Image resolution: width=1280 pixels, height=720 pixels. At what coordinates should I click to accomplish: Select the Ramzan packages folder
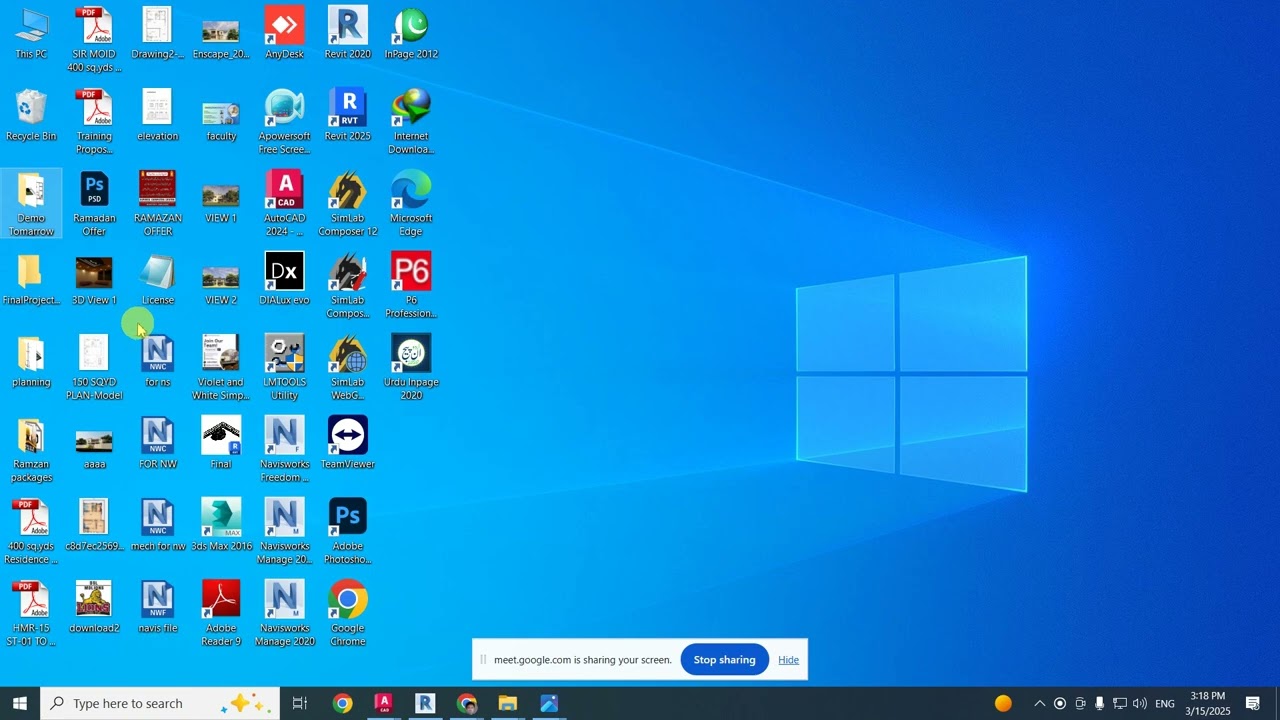pyautogui.click(x=31, y=450)
